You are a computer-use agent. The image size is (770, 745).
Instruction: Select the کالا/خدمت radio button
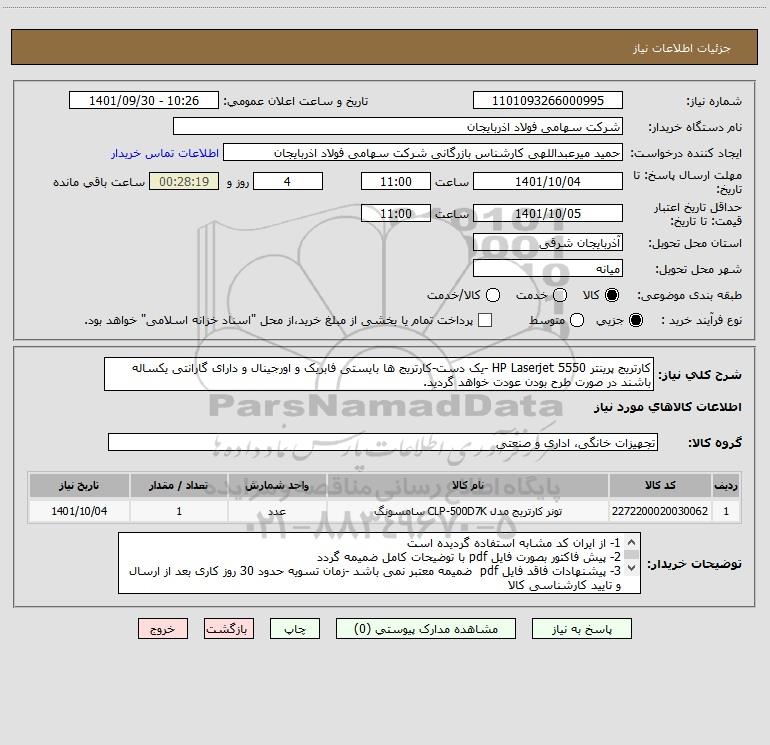[x=493, y=295]
